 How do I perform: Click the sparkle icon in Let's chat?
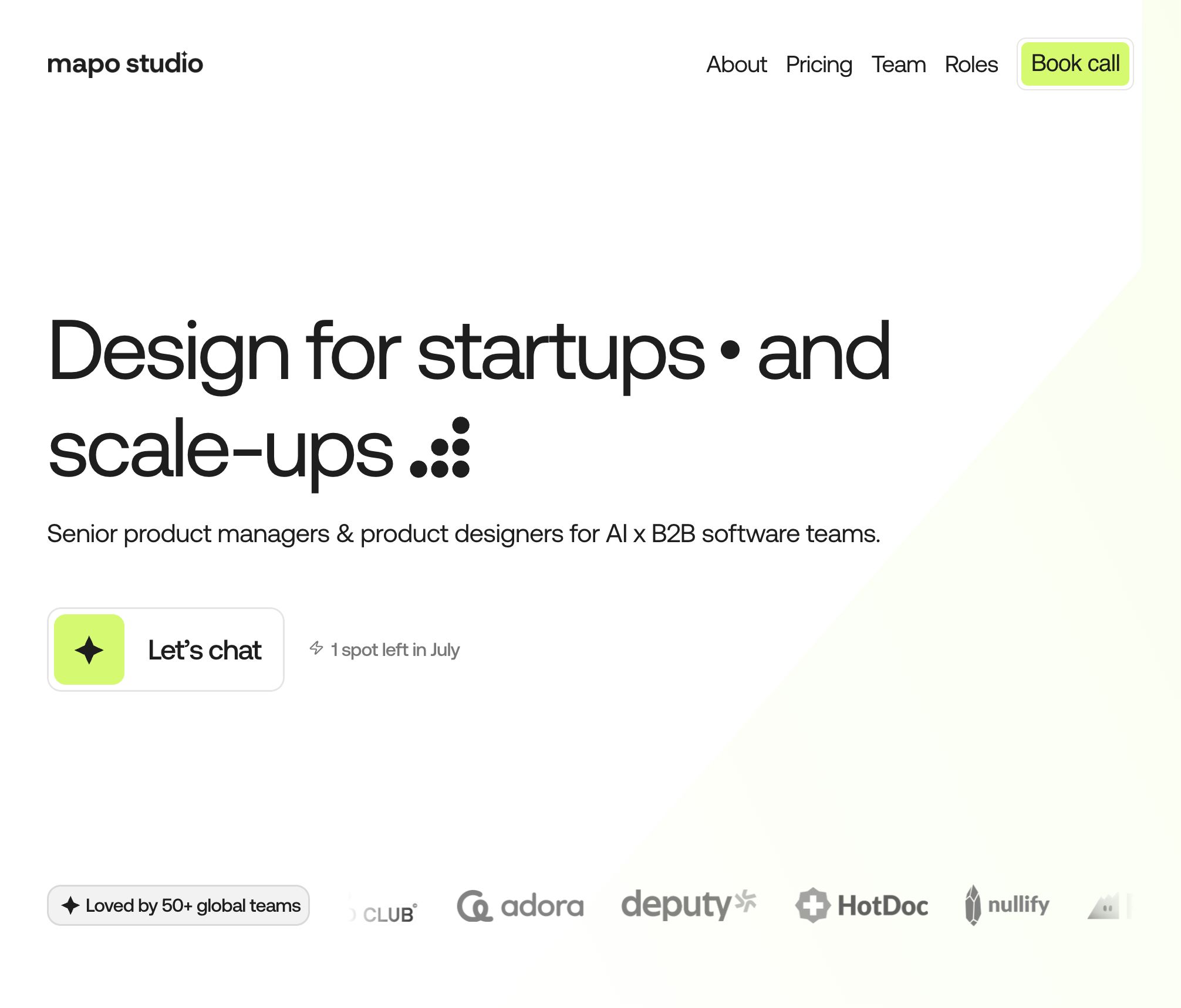pos(89,650)
